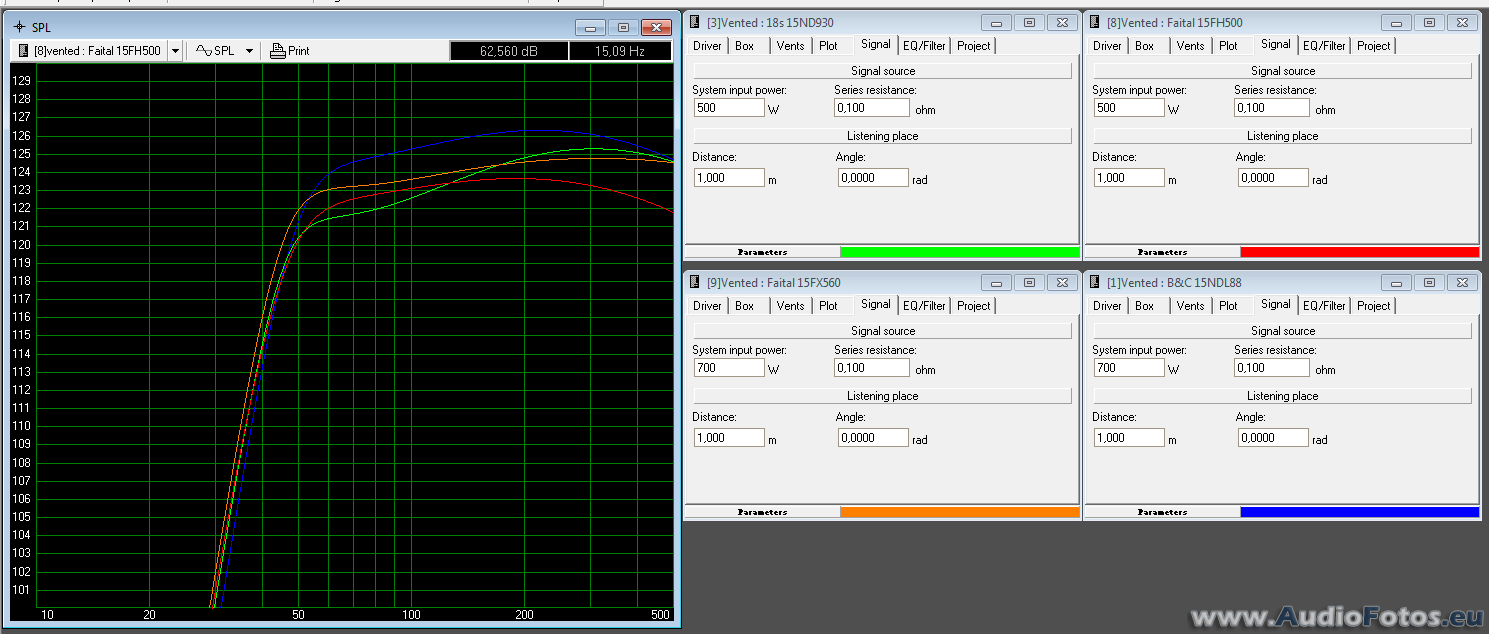Click Series resistance field in B&C 15NDL88 window
This screenshot has height=634, width=1489.
pos(1271,368)
